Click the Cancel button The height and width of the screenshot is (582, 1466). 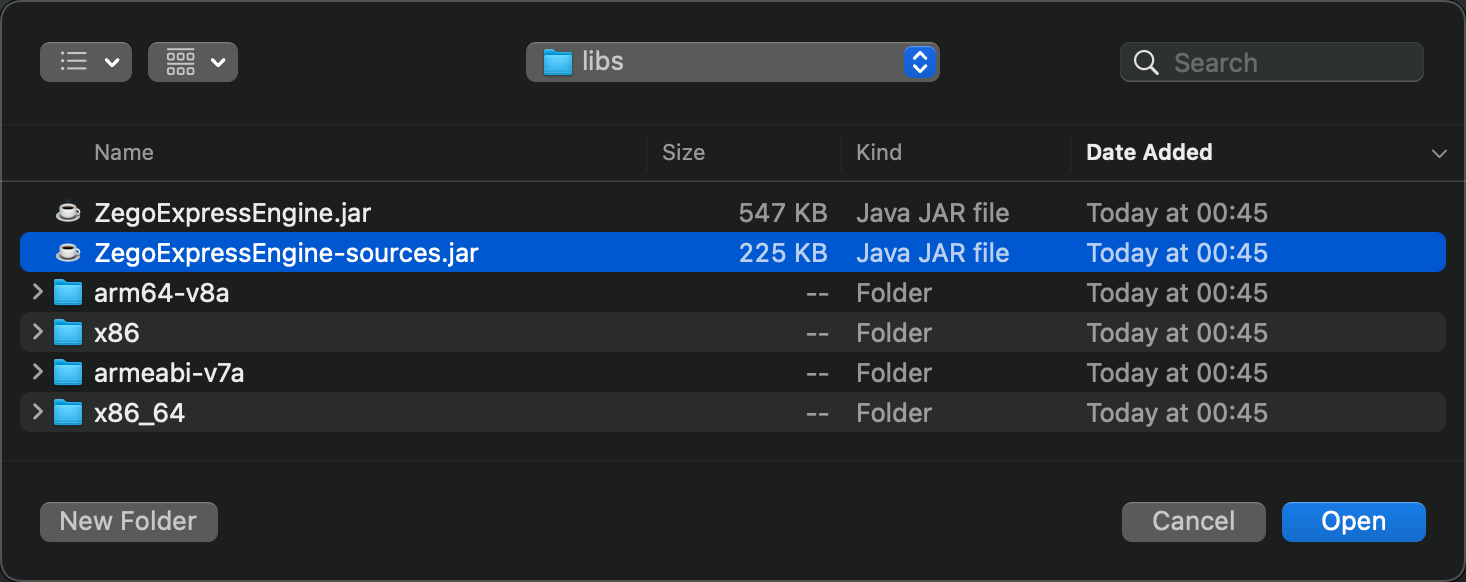click(x=1193, y=521)
